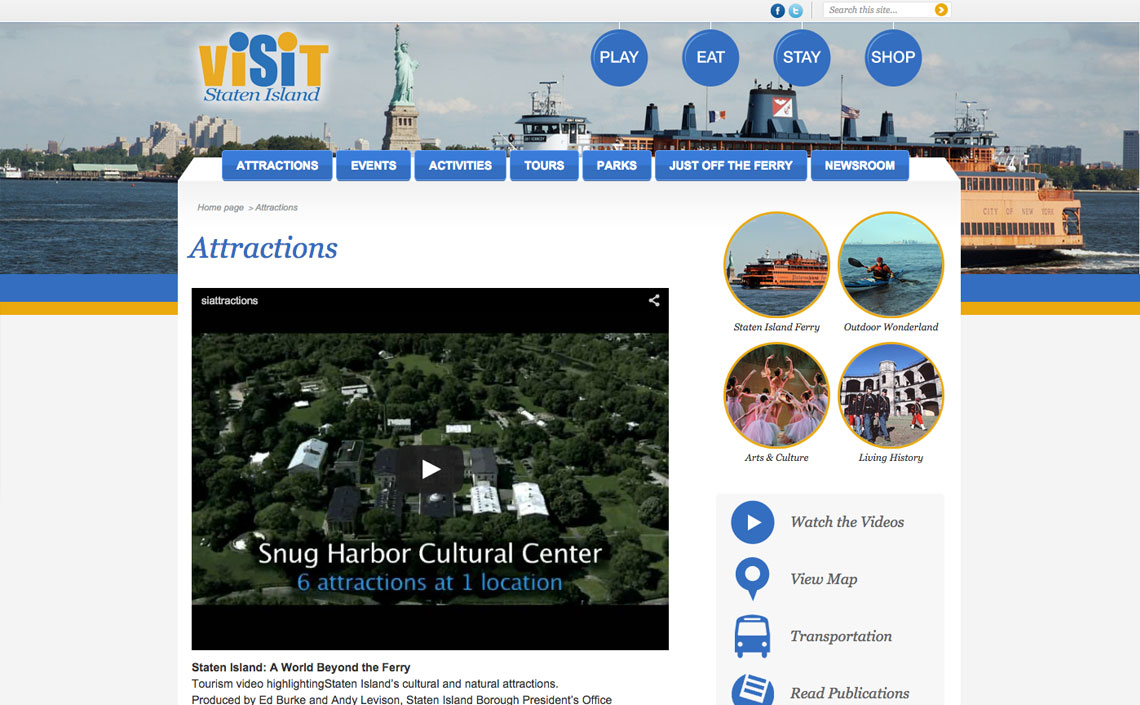Switch to the Events tab

(374, 166)
